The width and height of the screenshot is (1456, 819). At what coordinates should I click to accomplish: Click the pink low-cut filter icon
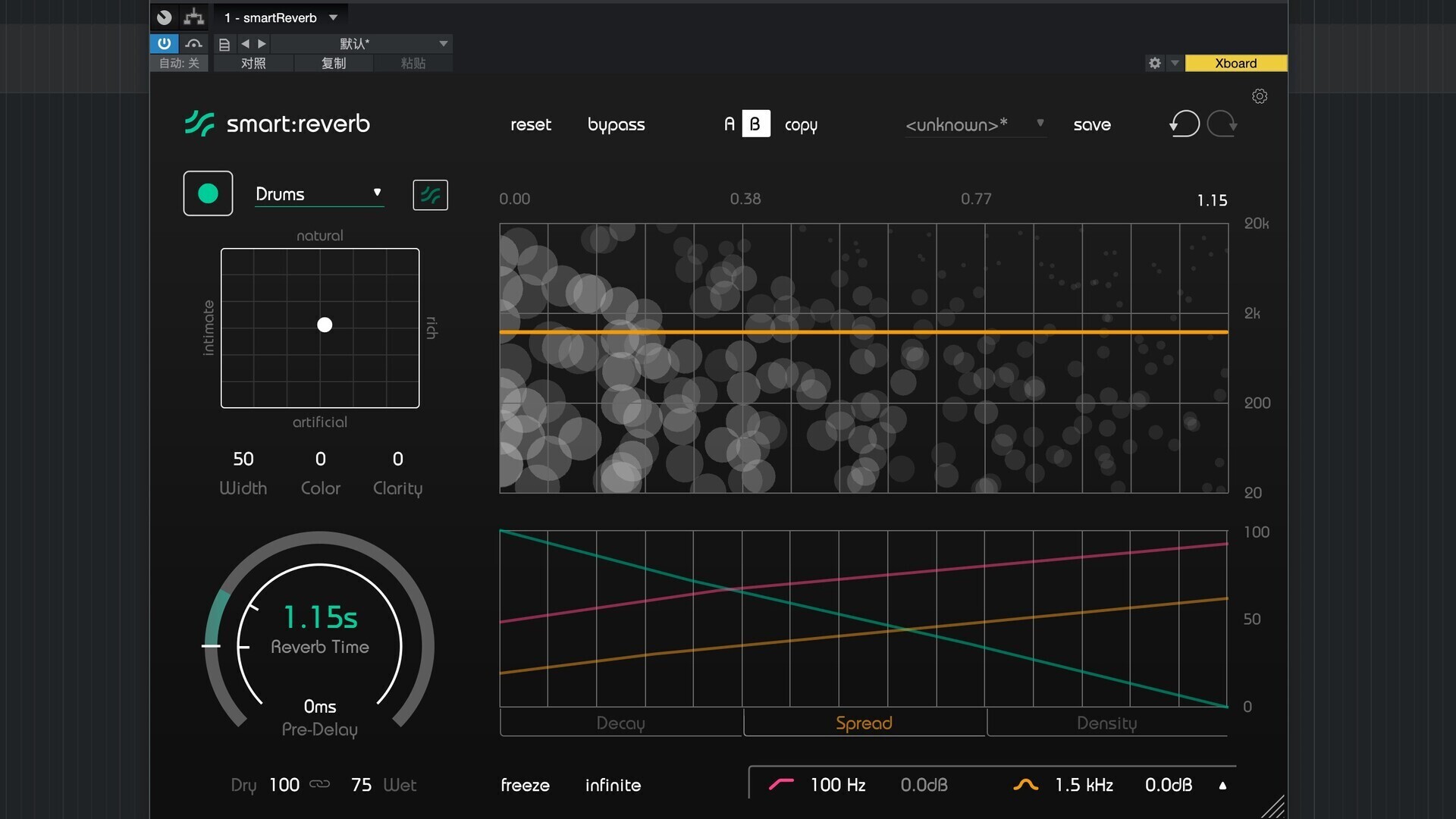click(x=781, y=785)
